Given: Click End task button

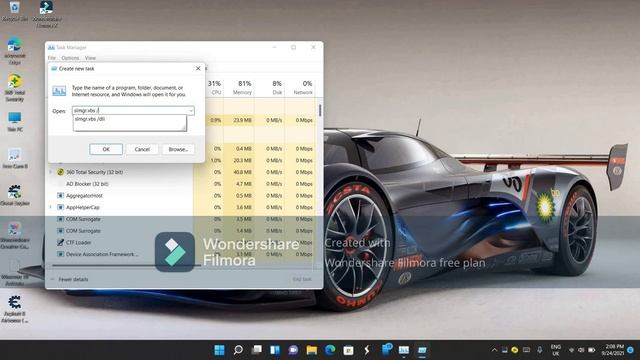Looking at the screenshot, I should pyautogui.click(x=302, y=279).
